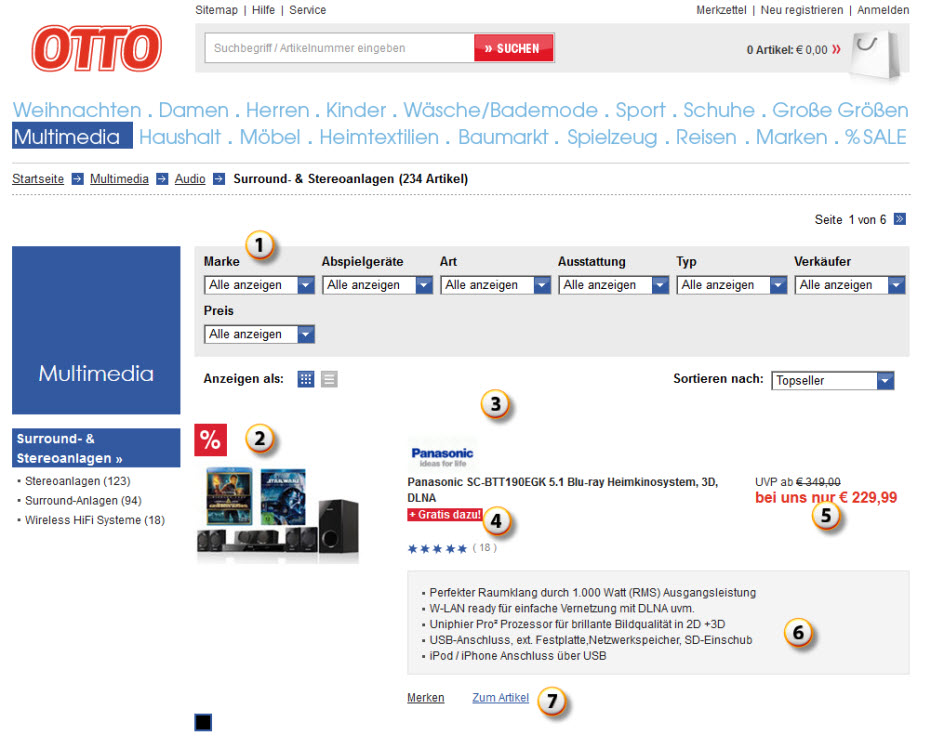
Task: Open the Sortieren nach Topseller dropdown
Action: [833, 381]
